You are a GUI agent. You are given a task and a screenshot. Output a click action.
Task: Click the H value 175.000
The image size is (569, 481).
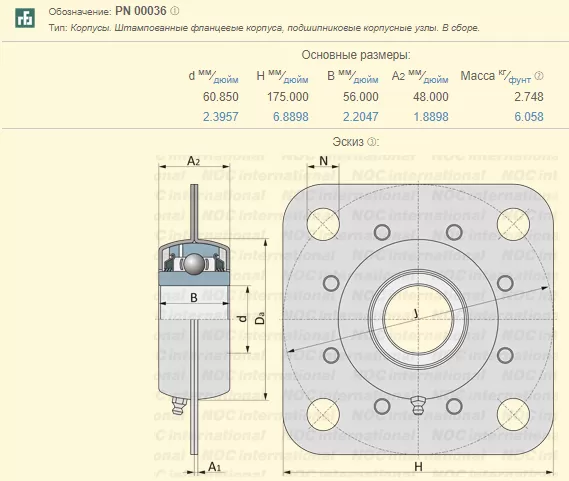click(288, 97)
